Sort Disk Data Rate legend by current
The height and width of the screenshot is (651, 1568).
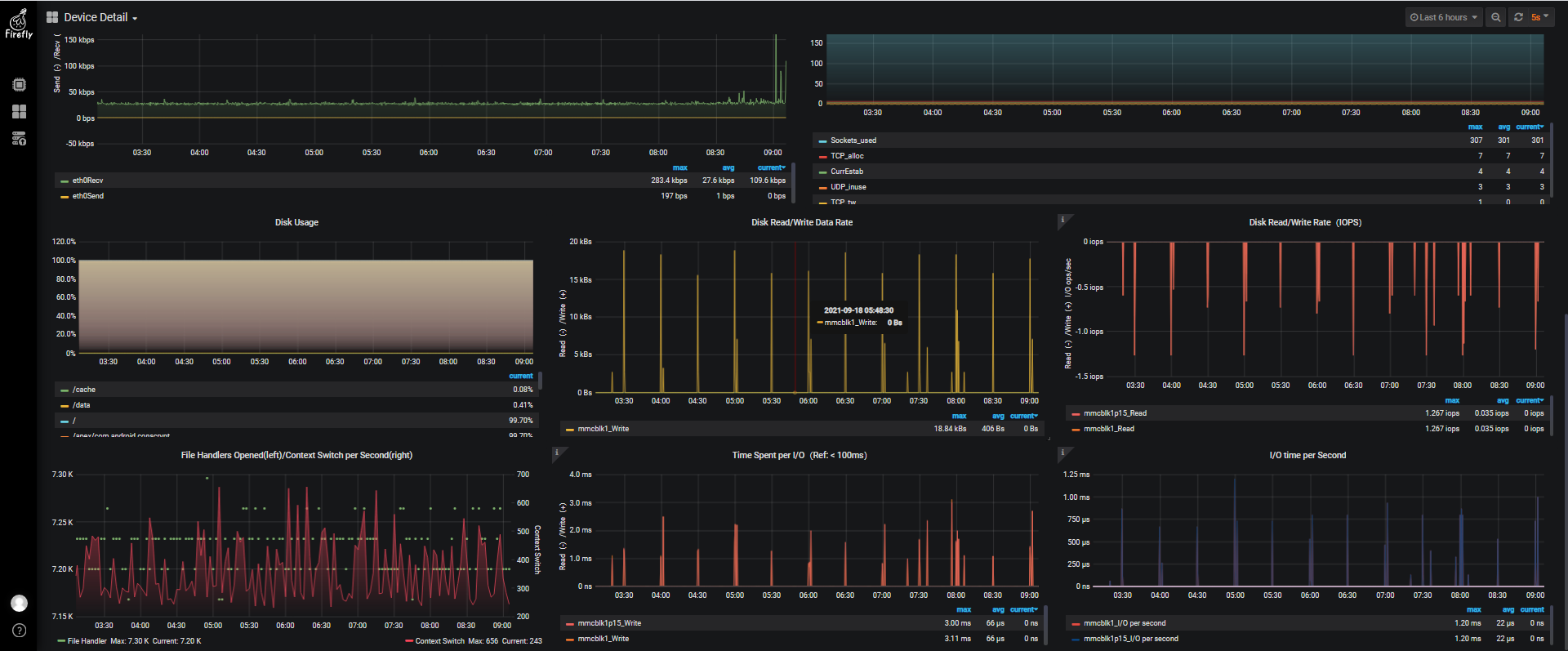[x=1023, y=416]
